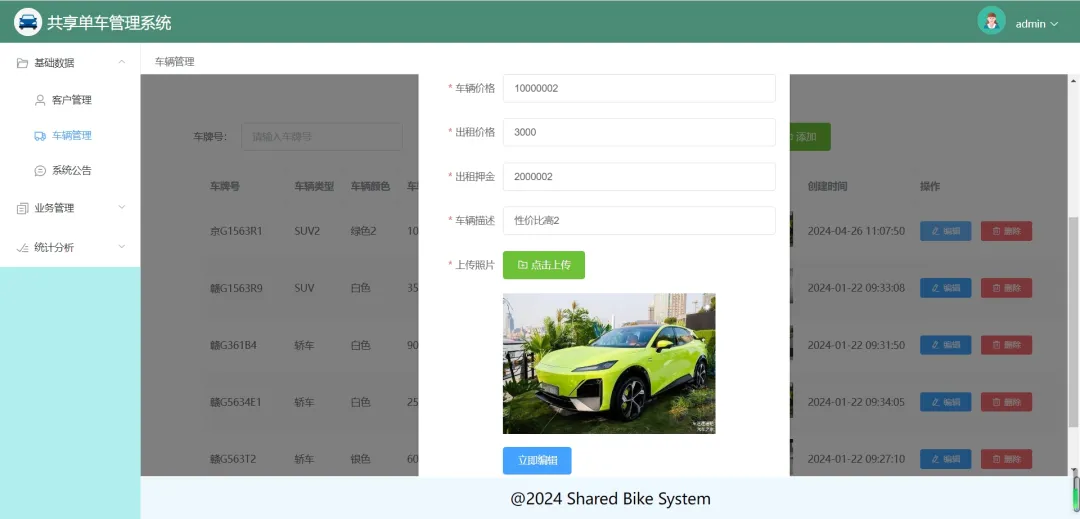Viewport: 1080px width, 519px height.
Task: Delete the 赣G1563R9 row
Action: click(1006, 288)
